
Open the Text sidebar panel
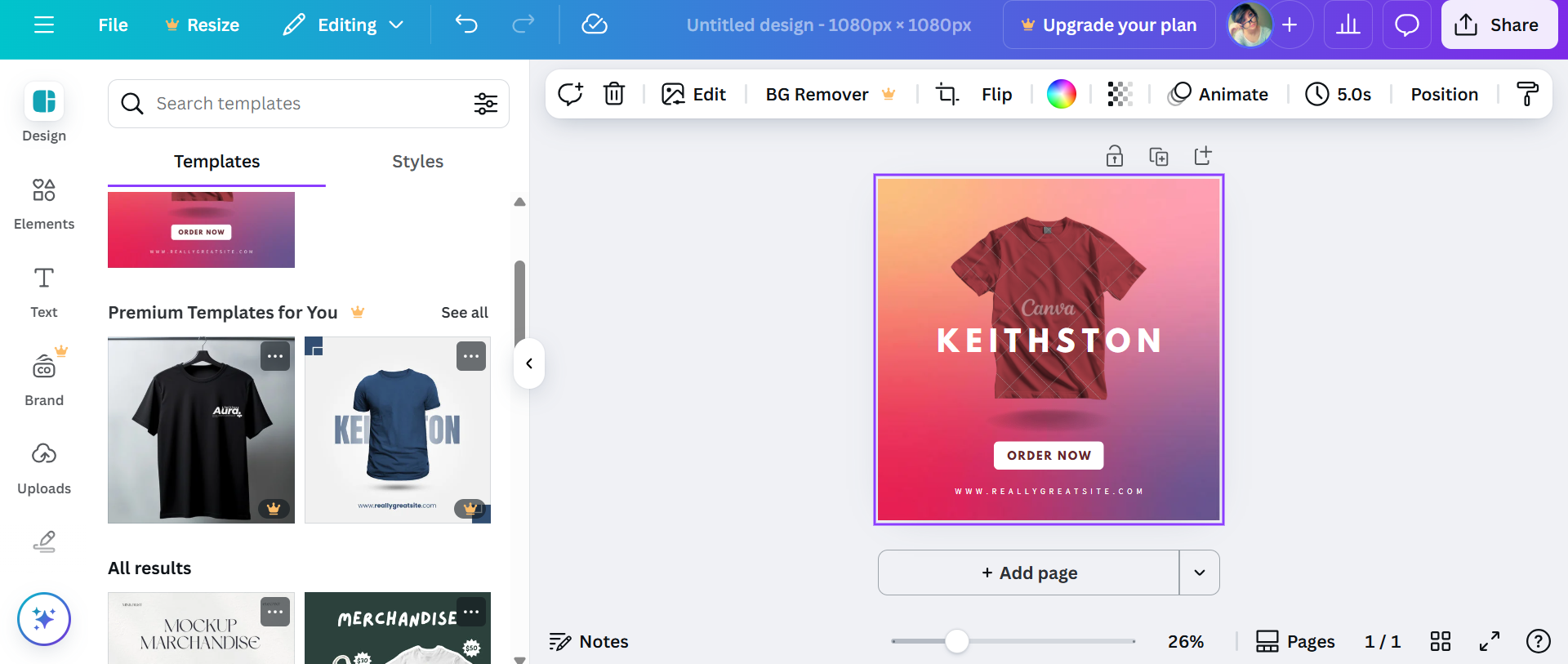[x=44, y=292]
